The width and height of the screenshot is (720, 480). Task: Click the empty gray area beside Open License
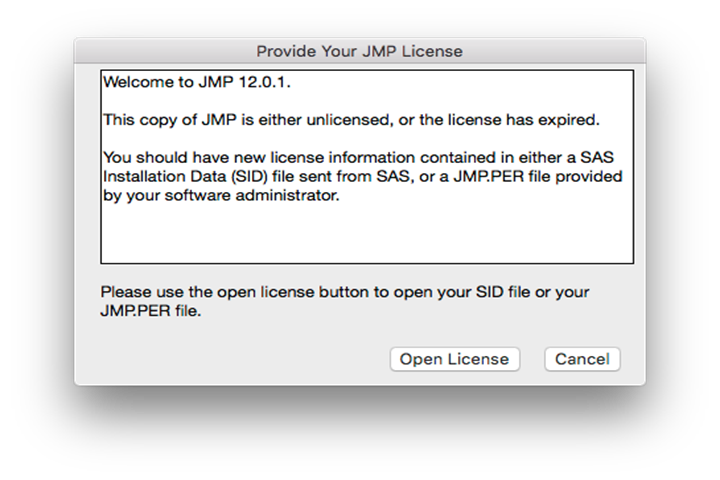click(243, 359)
